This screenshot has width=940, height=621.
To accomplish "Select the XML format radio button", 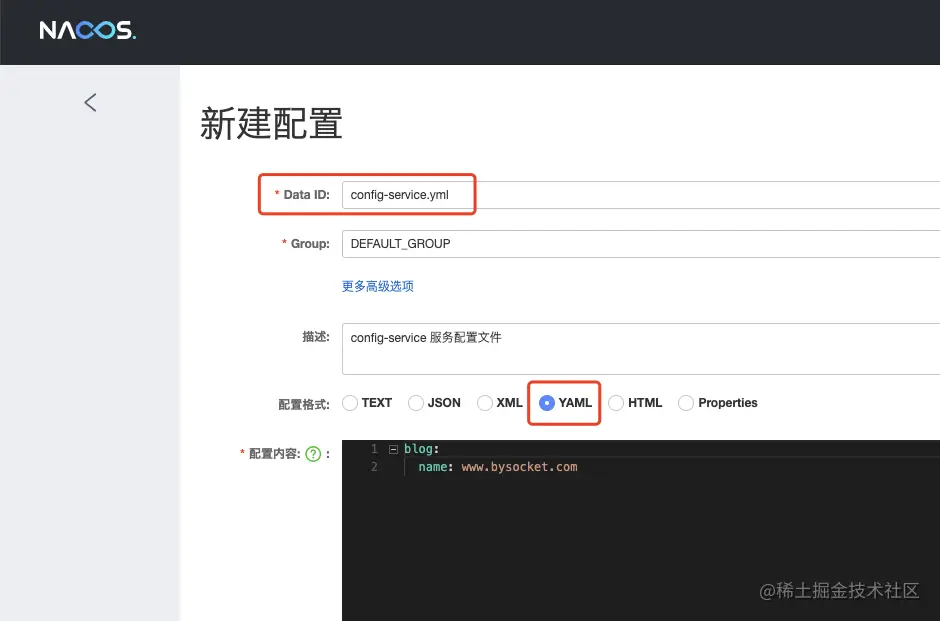I will [x=485, y=403].
